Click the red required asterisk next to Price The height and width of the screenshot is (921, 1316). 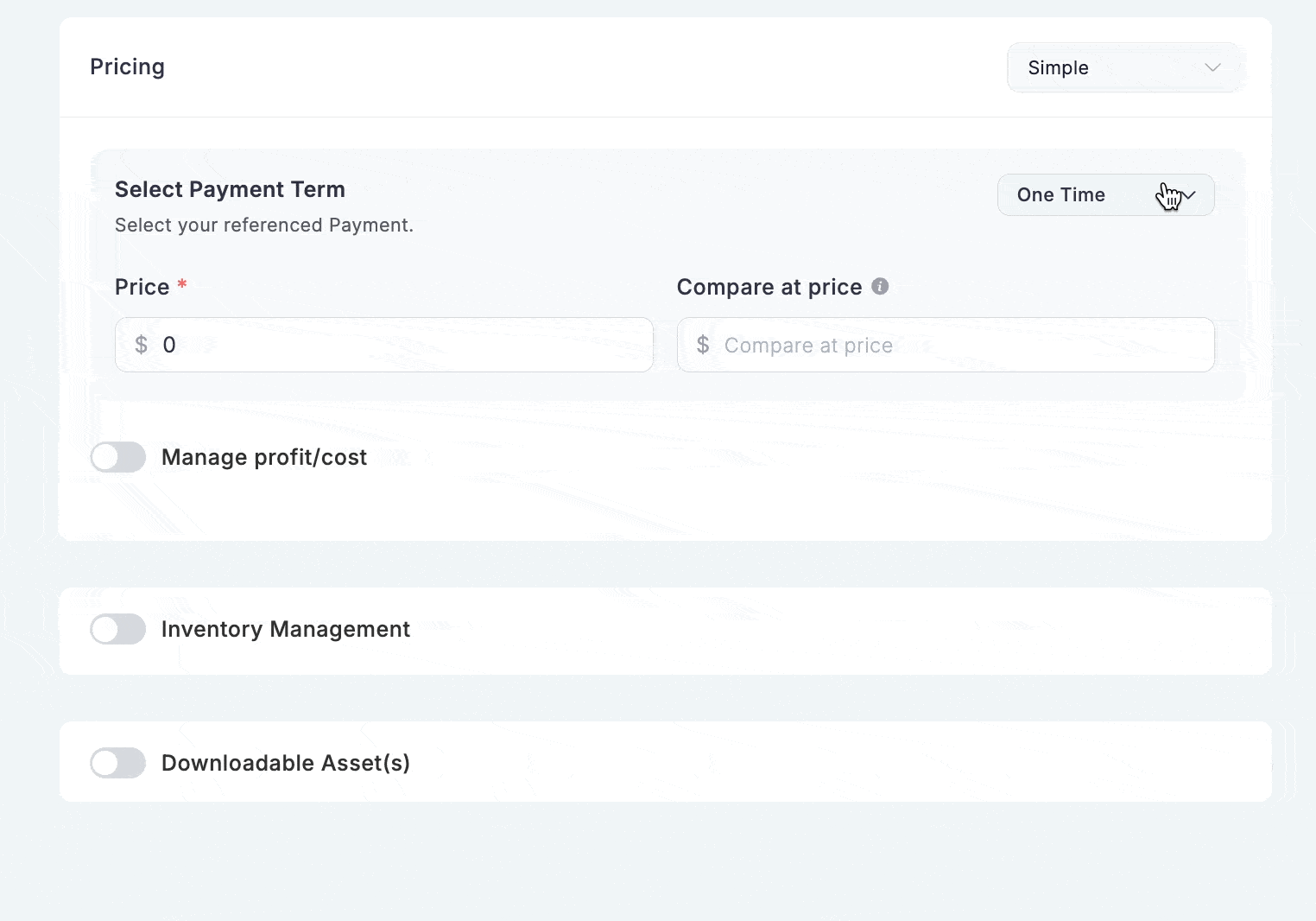[182, 285]
